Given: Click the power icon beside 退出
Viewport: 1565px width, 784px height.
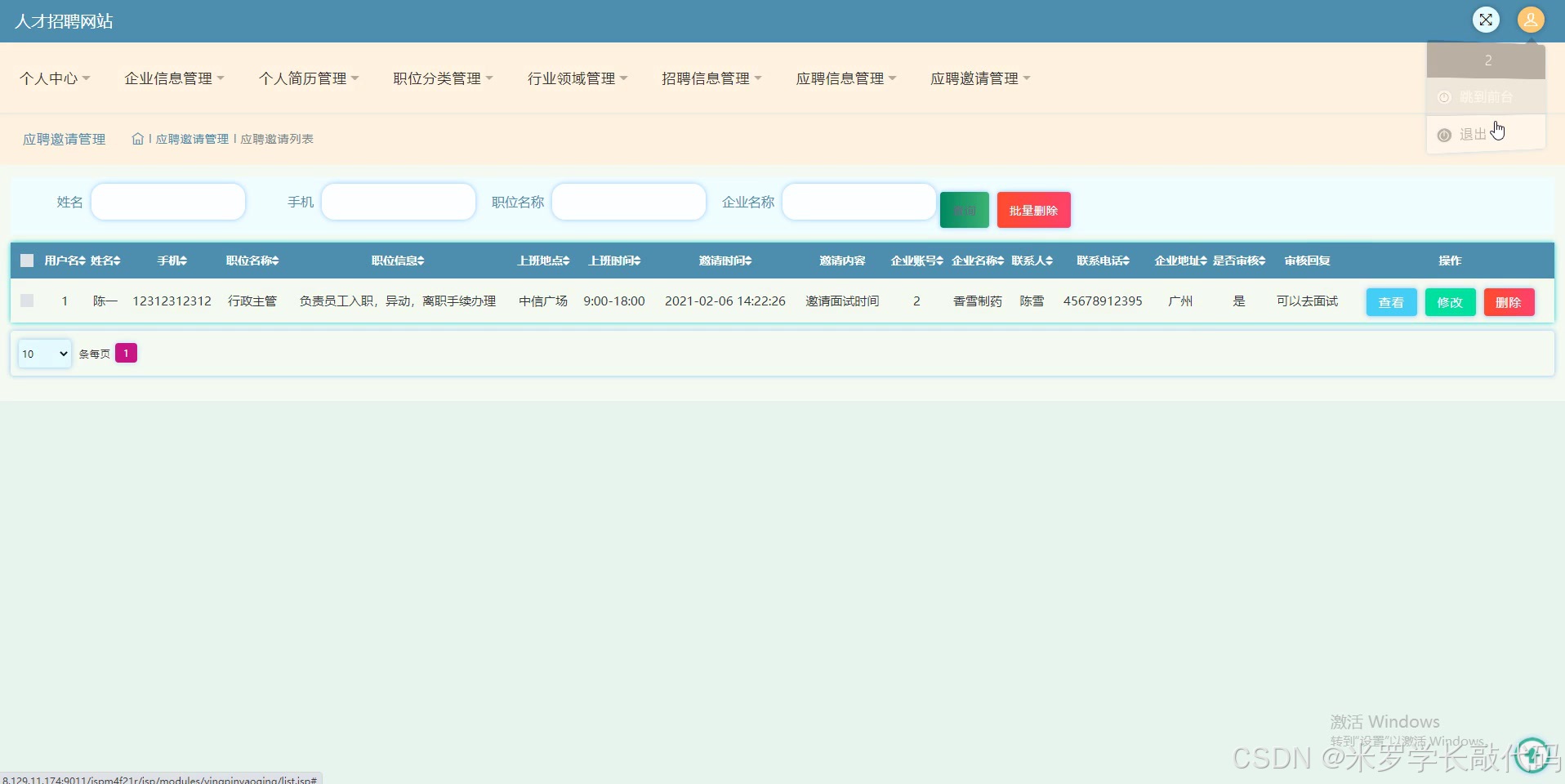Looking at the screenshot, I should point(1444,135).
